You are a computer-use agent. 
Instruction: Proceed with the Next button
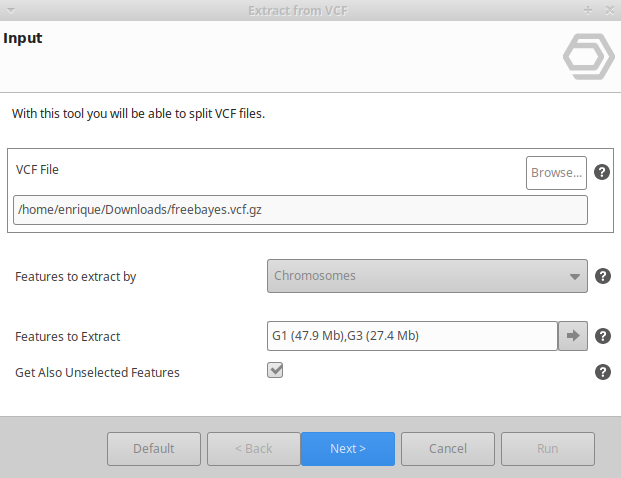[348, 449]
